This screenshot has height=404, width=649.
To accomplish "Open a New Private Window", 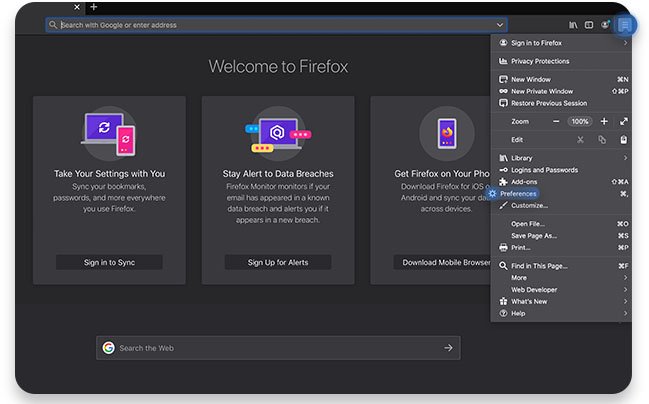I will pos(561,91).
